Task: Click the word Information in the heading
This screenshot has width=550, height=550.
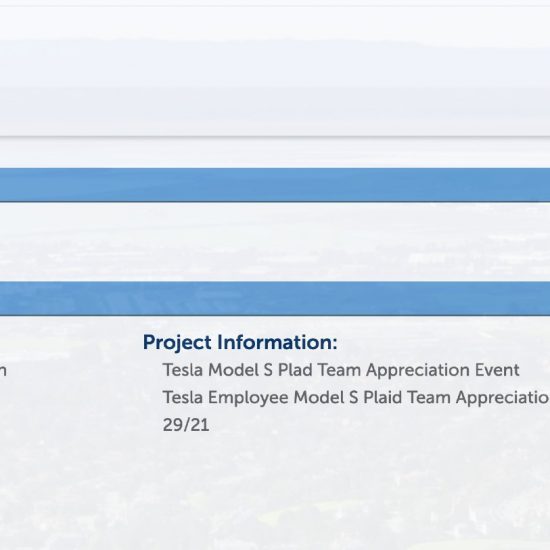Action: coord(277,342)
